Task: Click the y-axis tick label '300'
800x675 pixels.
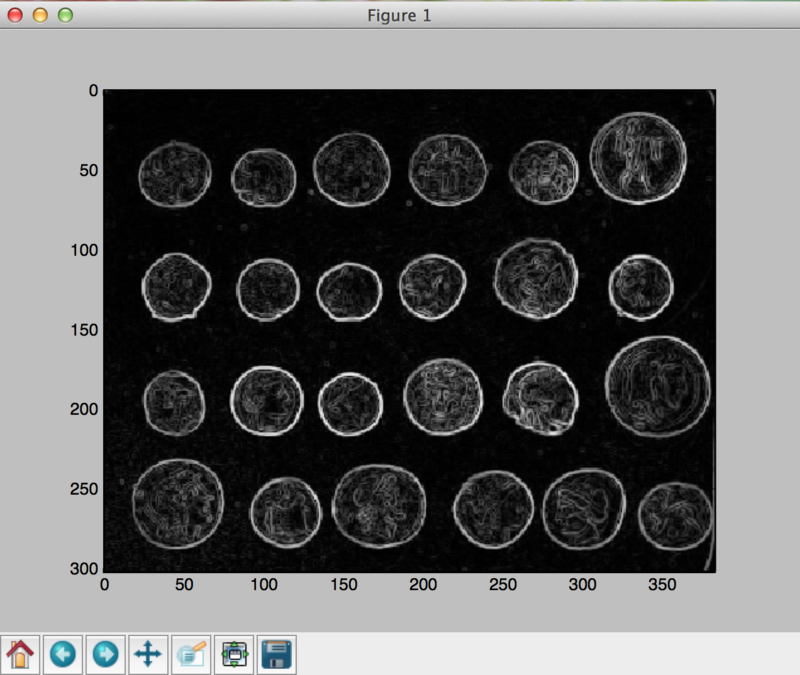Action: pyautogui.click(x=84, y=568)
